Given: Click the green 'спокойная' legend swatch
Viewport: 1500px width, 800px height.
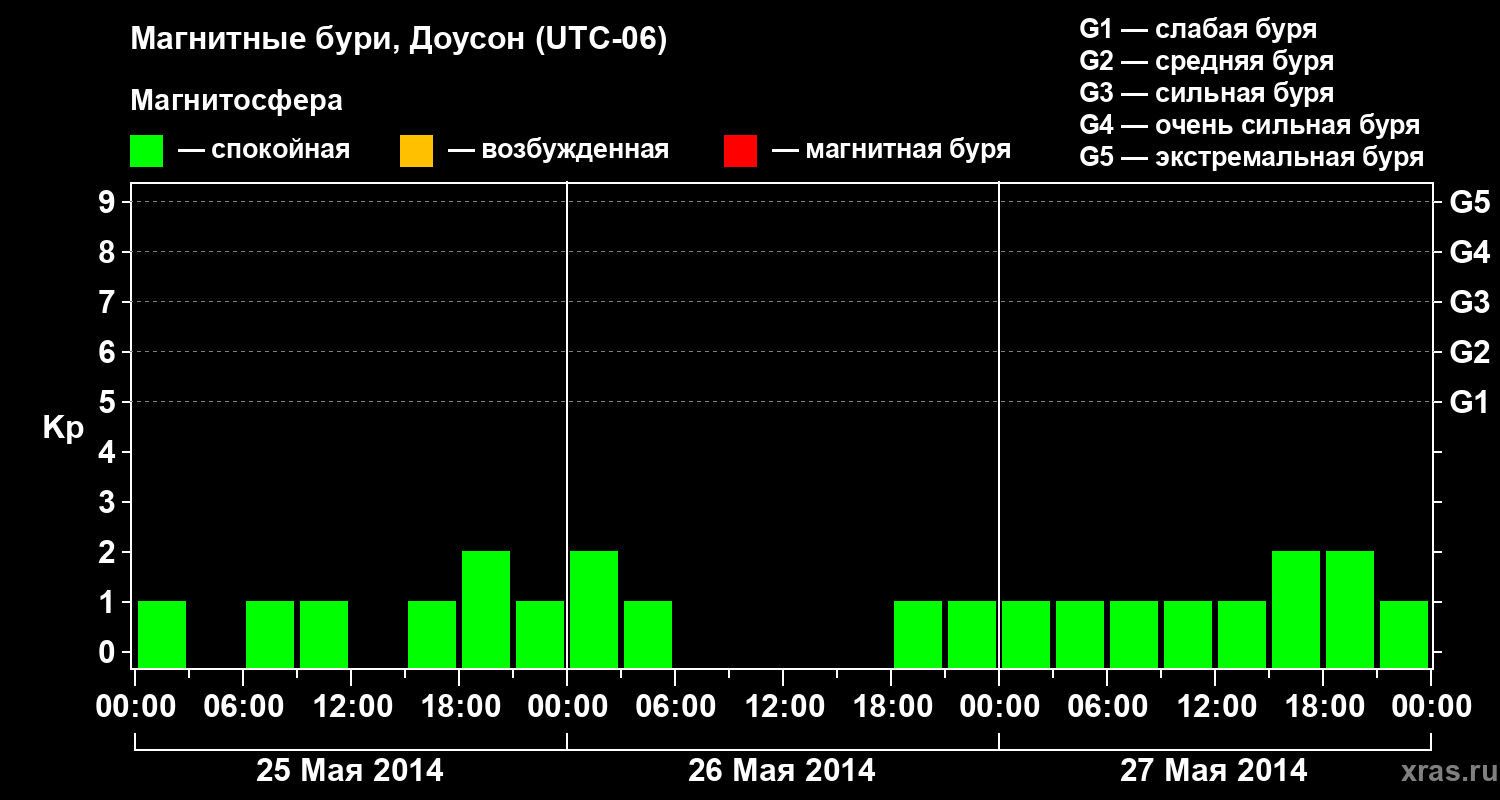Looking at the screenshot, I should (147, 151).
